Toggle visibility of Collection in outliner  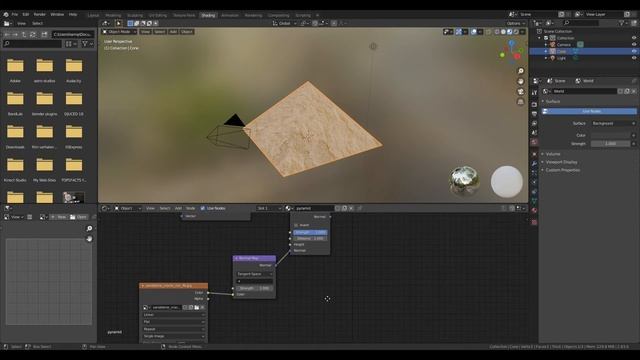[x=634, y=38]
